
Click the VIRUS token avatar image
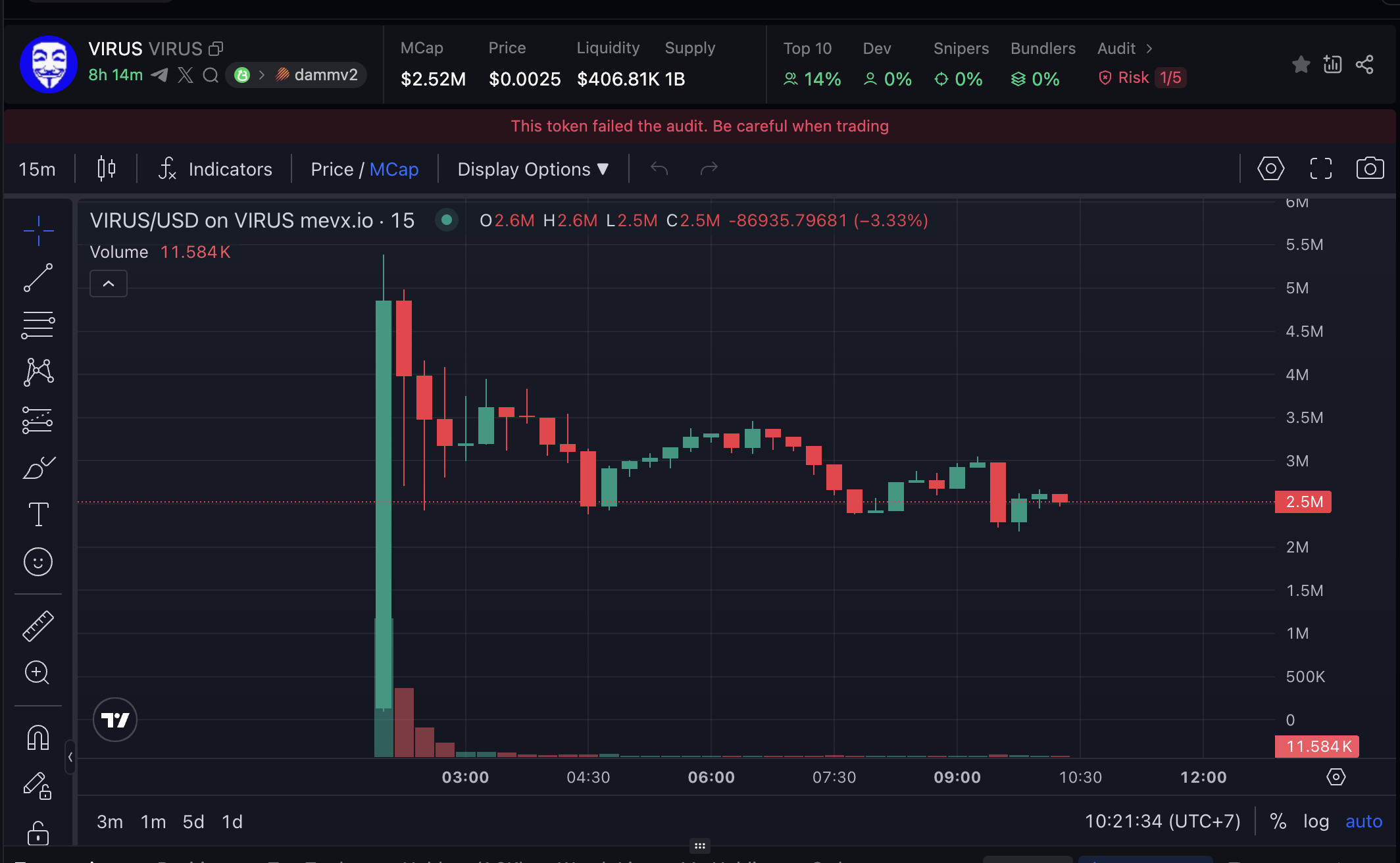(49, 64)
